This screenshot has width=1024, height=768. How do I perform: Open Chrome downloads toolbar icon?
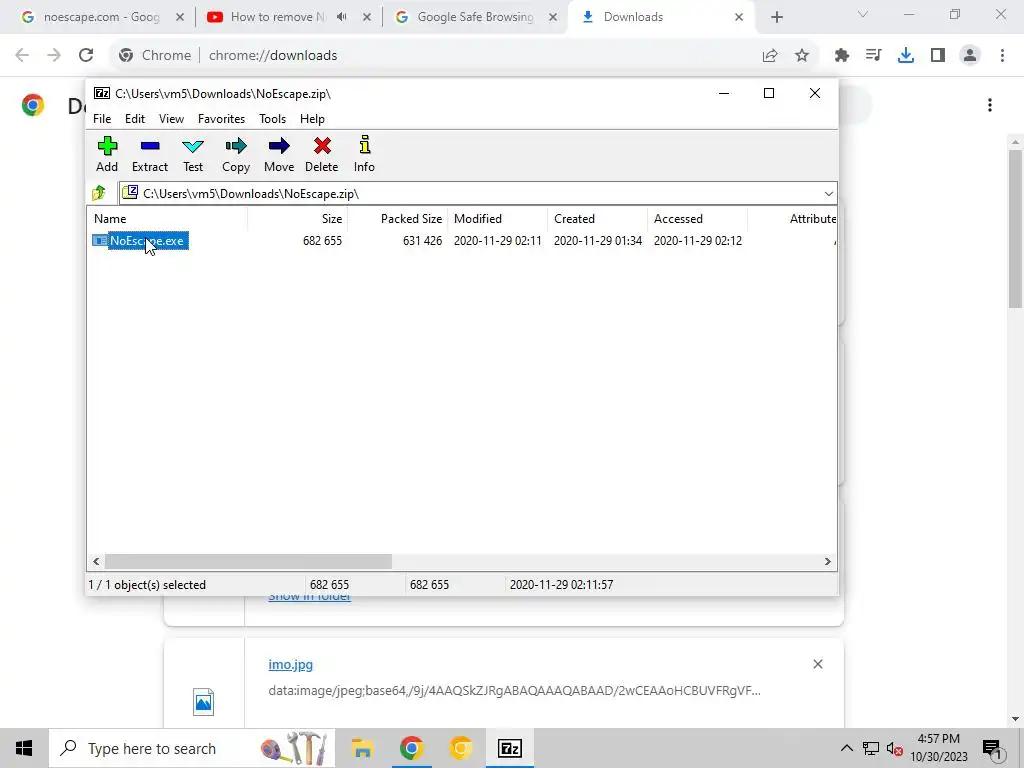[906, 56]
